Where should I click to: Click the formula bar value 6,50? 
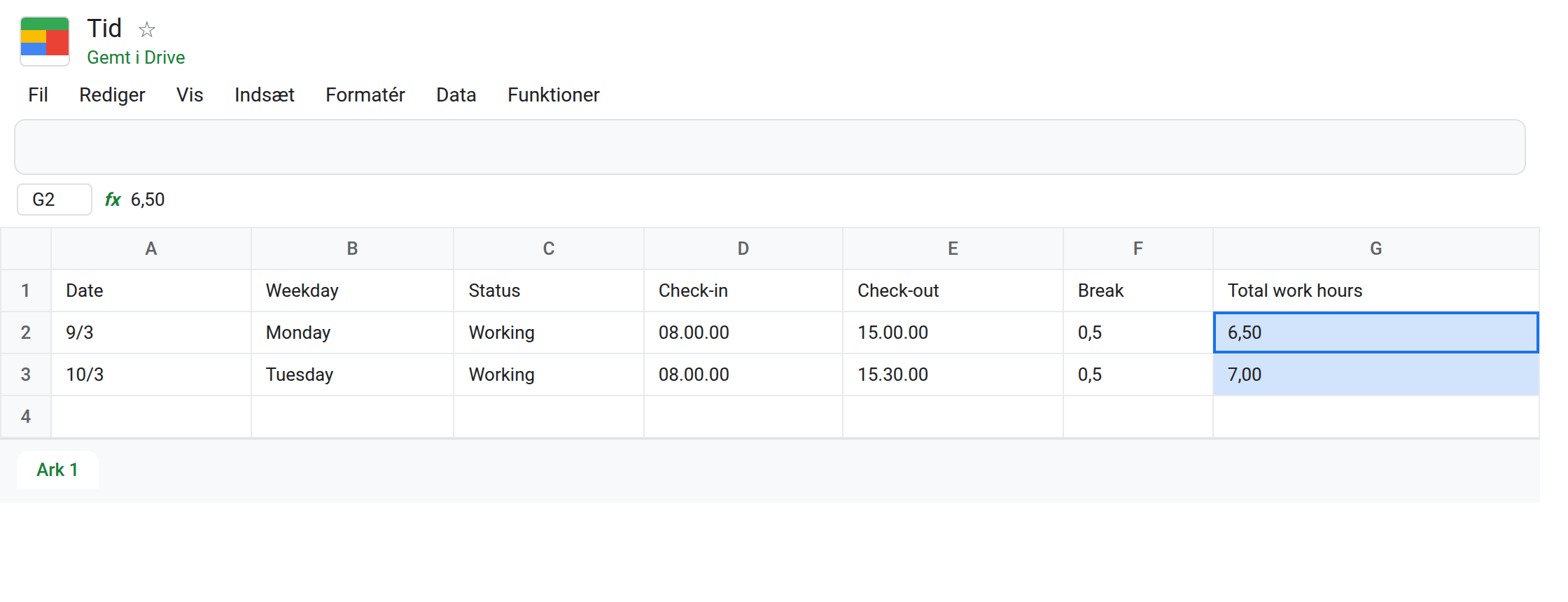pyautogui.click(x=148, y=199)
